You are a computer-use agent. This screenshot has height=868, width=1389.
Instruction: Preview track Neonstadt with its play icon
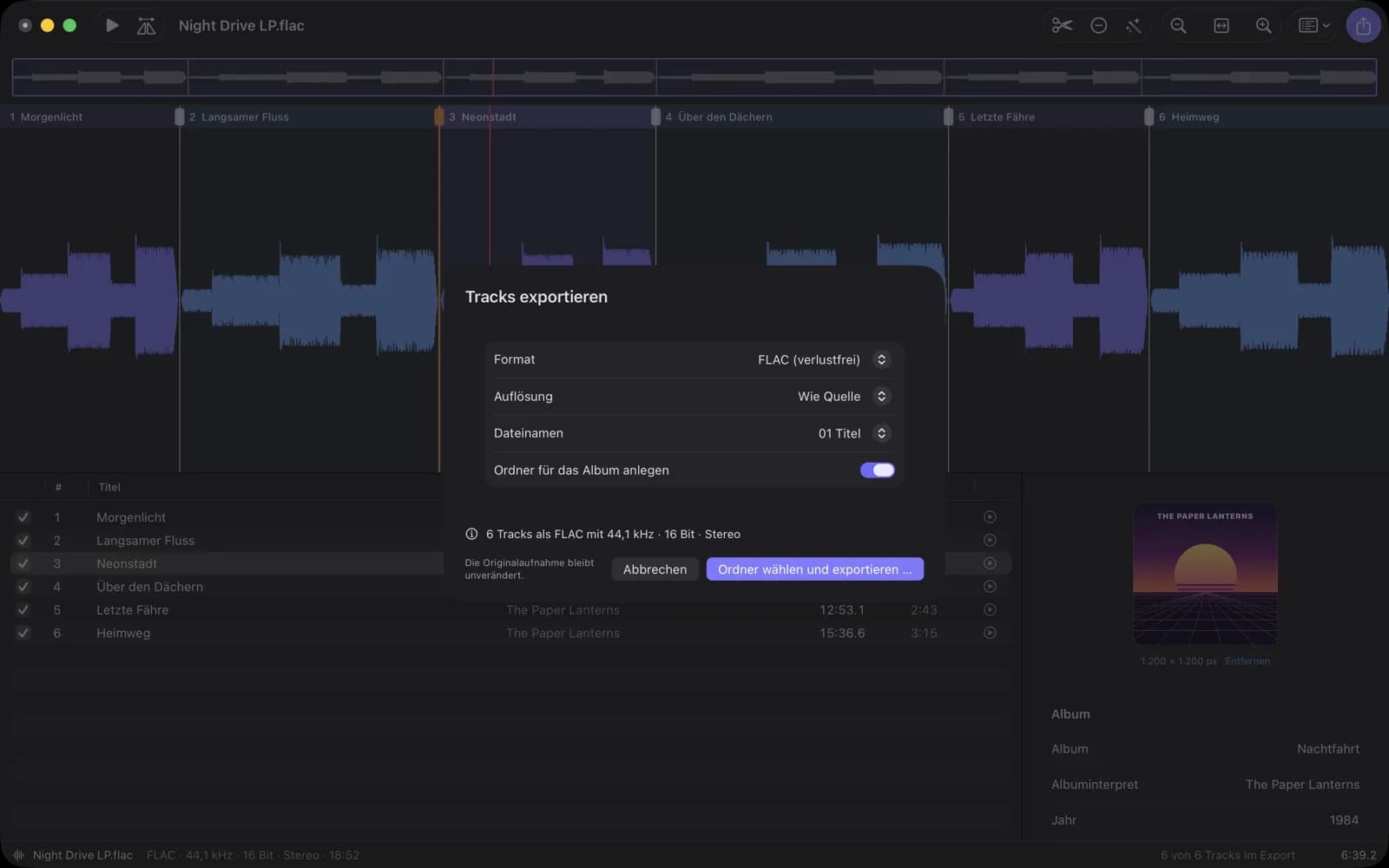pos(990,563)
